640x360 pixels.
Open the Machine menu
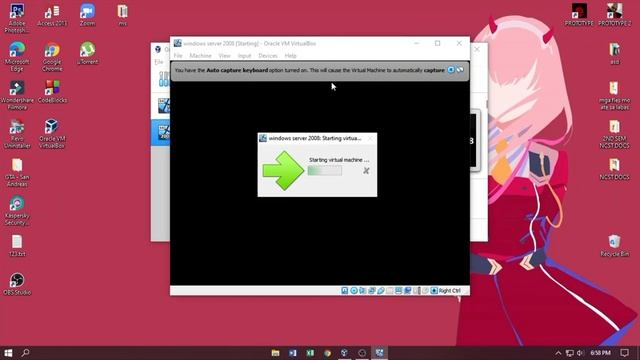(200, 56)
